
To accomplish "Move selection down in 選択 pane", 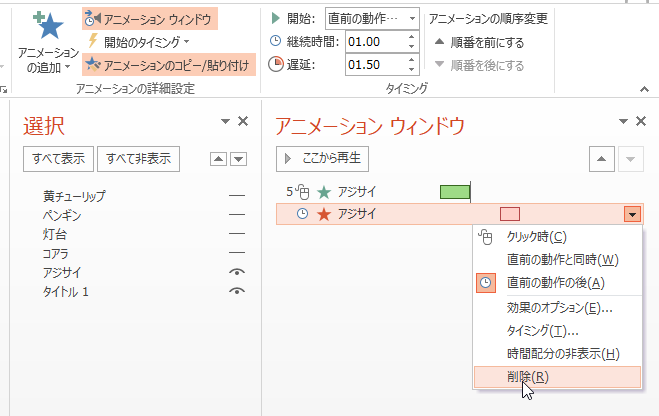I will pos(239,159).
